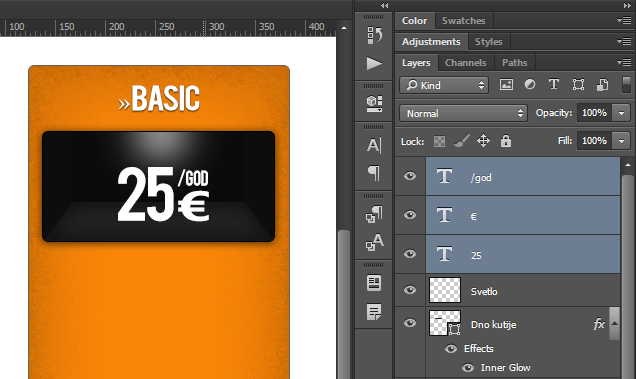Click canvas scroll up arrow
Screen dimensions: 636x379
[x=344, y=28]
